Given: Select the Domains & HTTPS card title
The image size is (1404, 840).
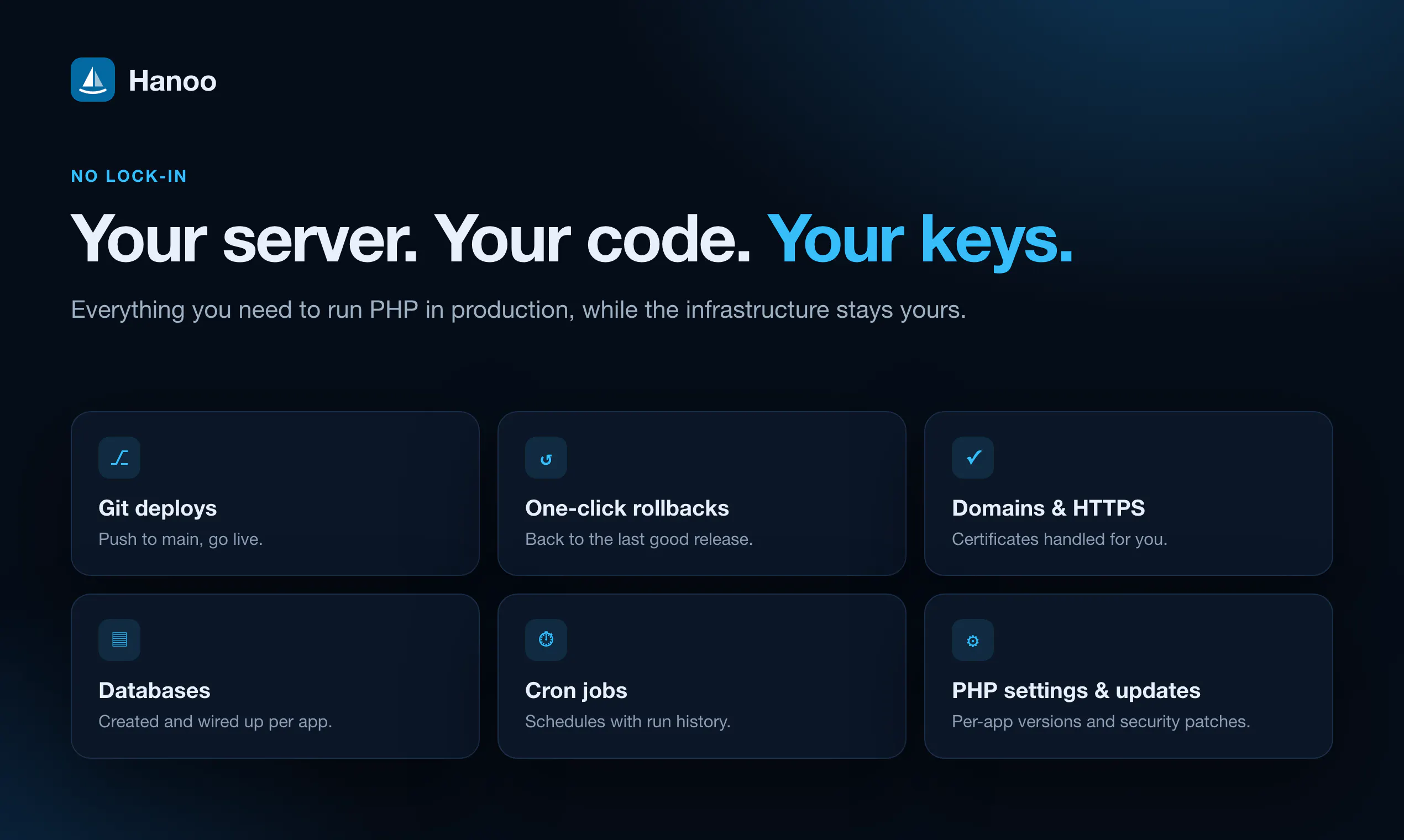Looking at the screenshot, I should 1048,508.
